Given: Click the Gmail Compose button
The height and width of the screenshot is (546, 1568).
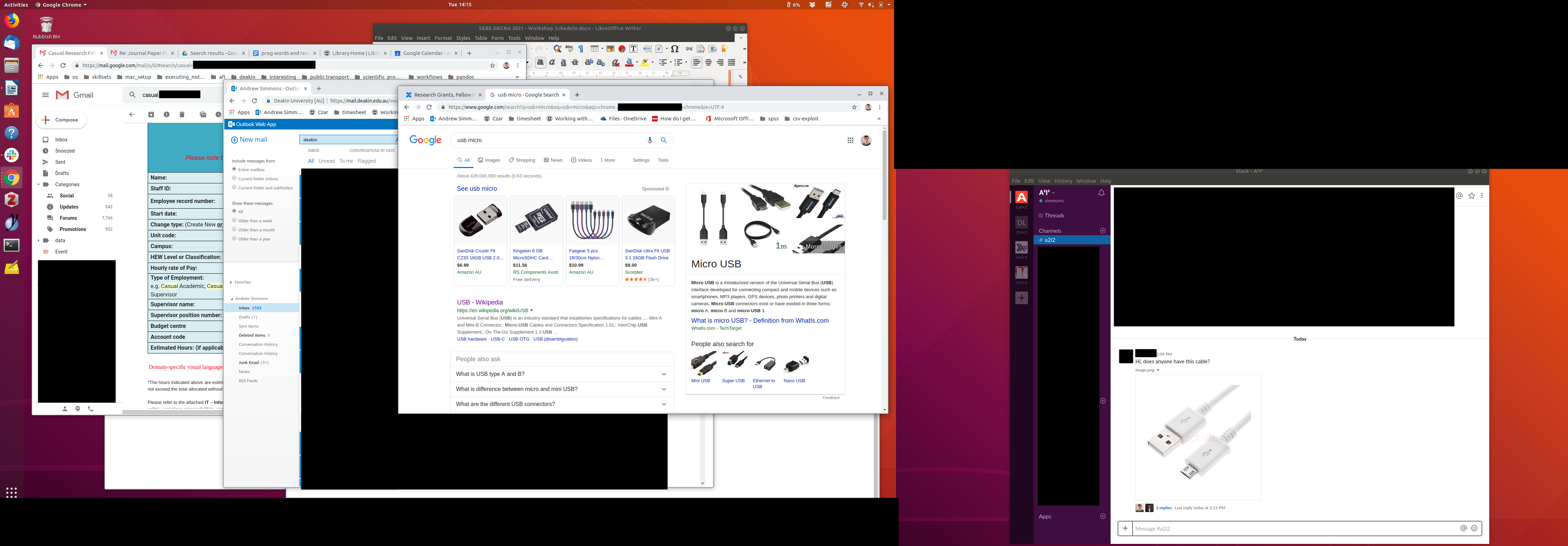Looking at the screenshot, I should click(61, 120).
